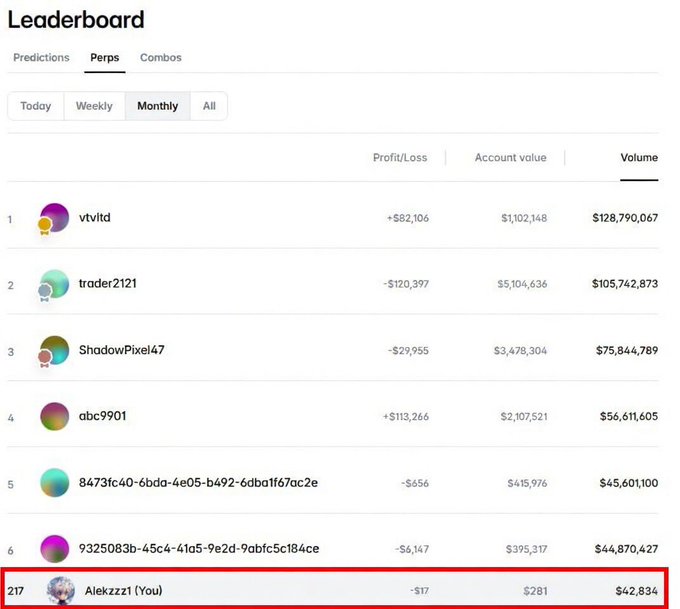Click account value $3,478,304
The width and height of the screenshot is (680, 609).
(520, 350)
